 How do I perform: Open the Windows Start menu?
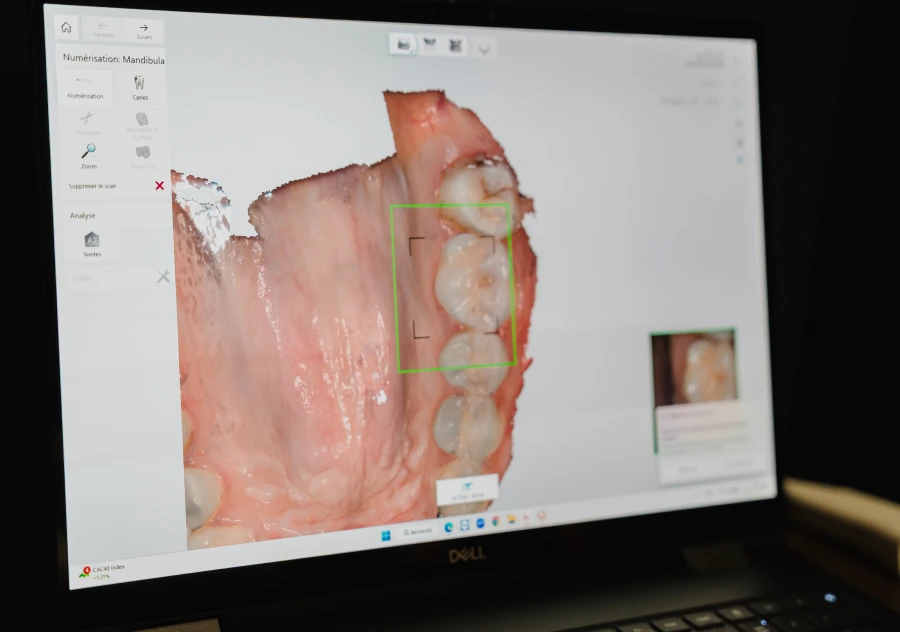tap(386, 535)
